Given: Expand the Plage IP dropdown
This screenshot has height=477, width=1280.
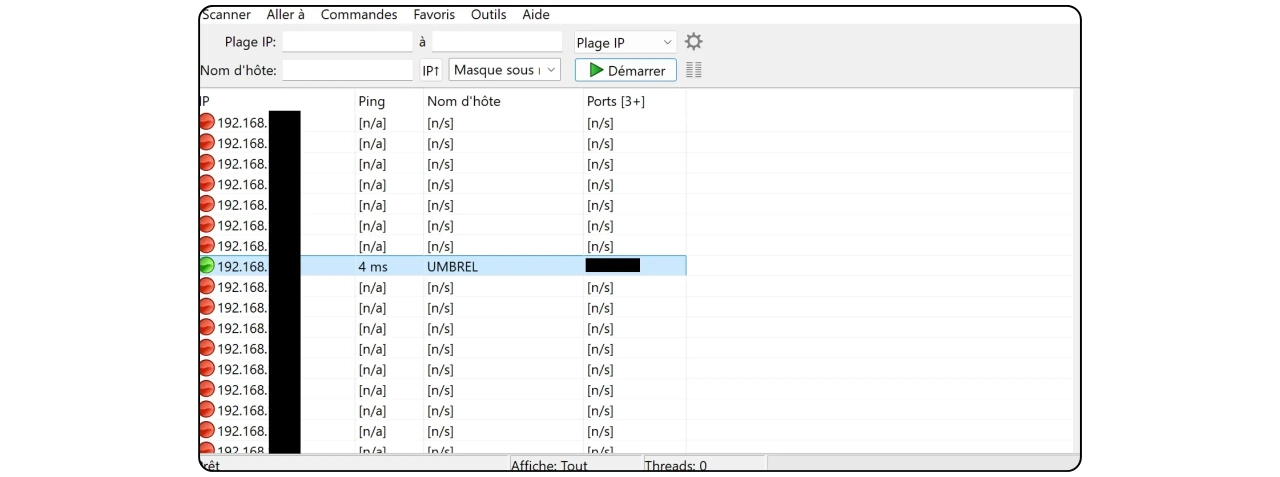Looking at the screenshot, I should (x=625, y=43).
